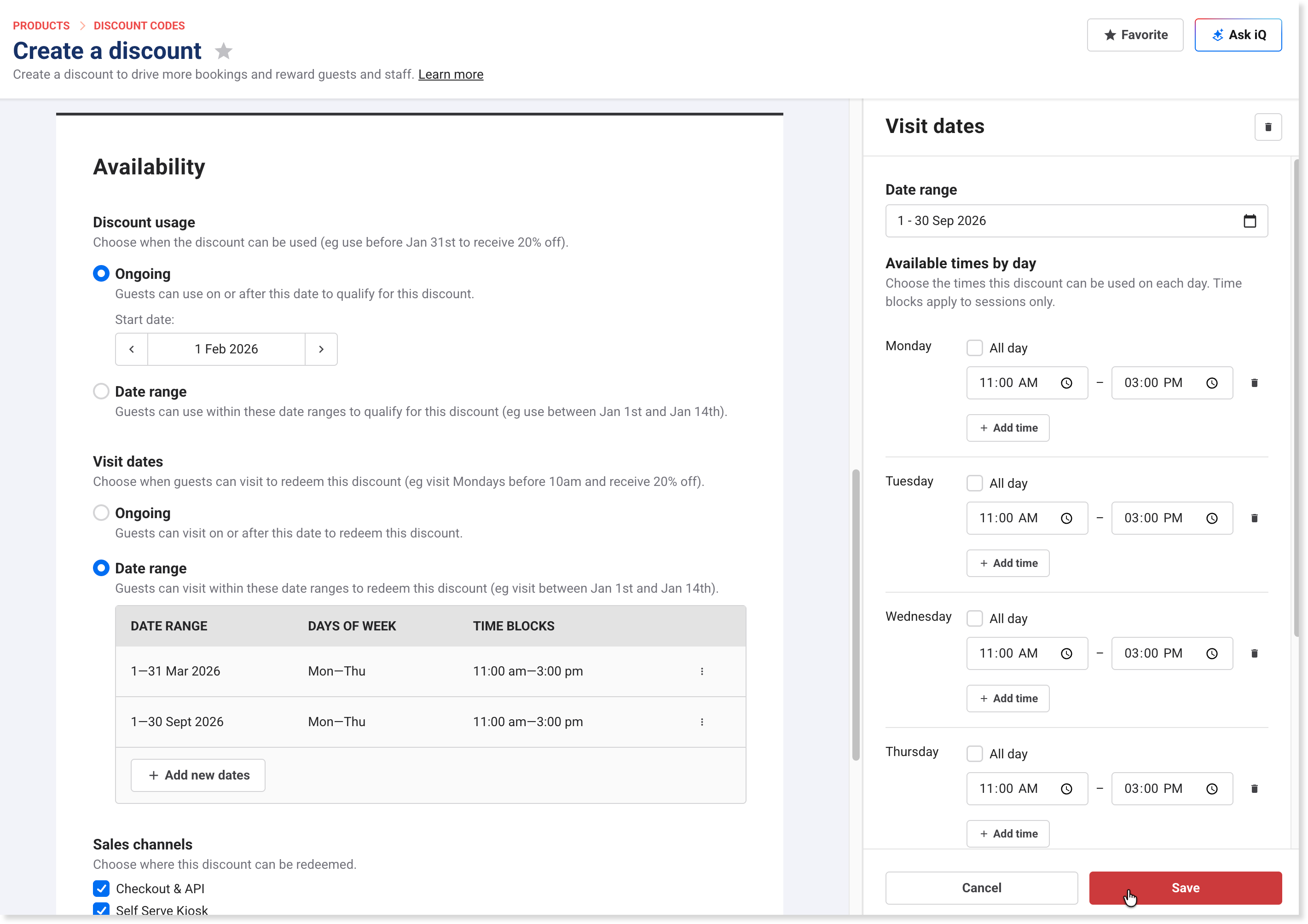1308x924 pixels.
Task: Click Wednesday's 11:00 AM start time field
Action: point(1009,653)
